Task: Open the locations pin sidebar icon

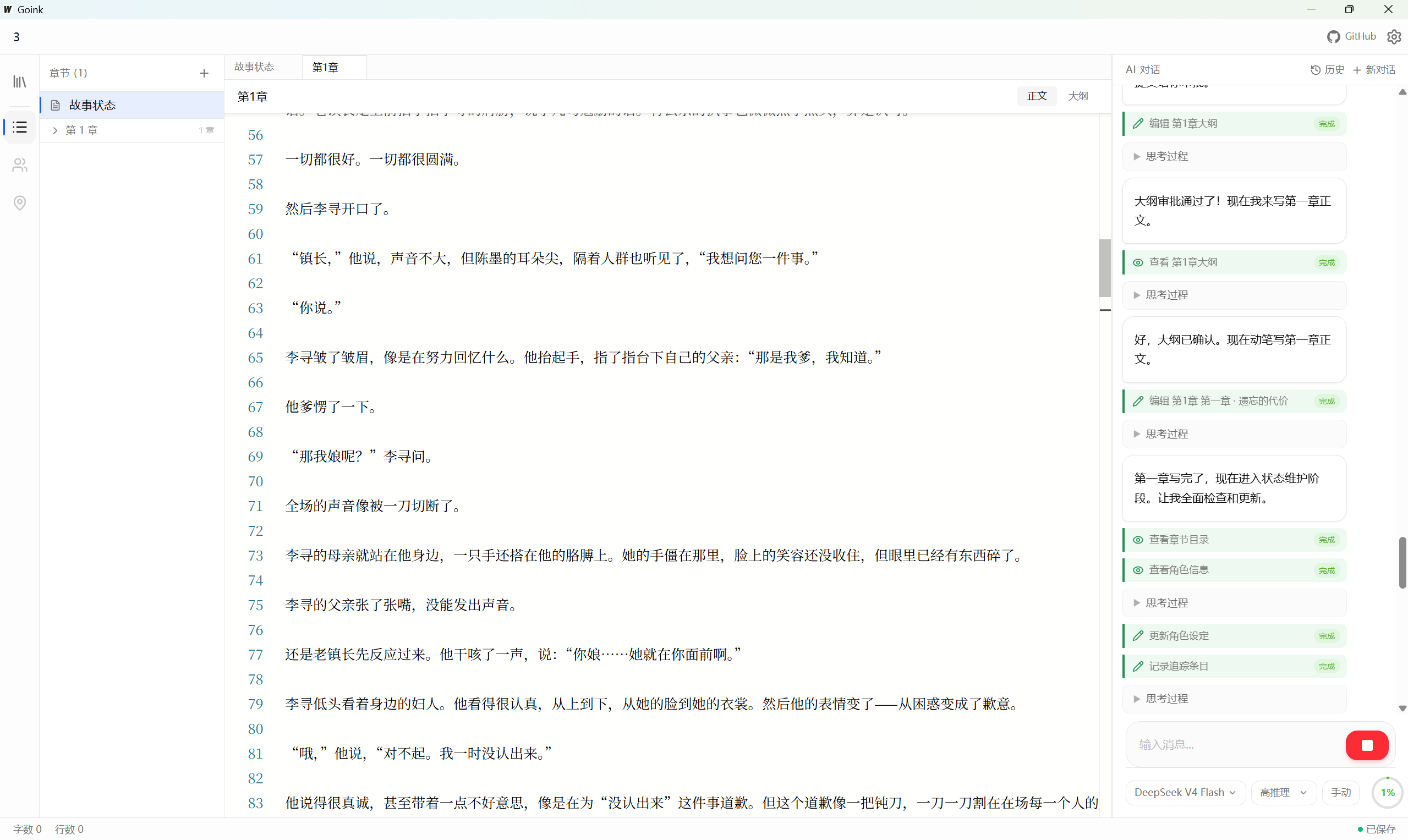Action: (20, 202)
